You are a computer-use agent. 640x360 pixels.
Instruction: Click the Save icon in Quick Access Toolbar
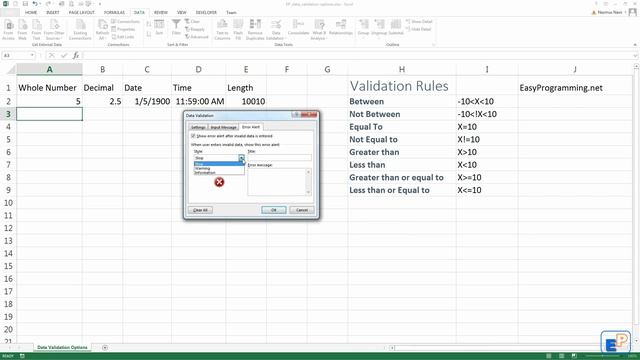[25, 4]
